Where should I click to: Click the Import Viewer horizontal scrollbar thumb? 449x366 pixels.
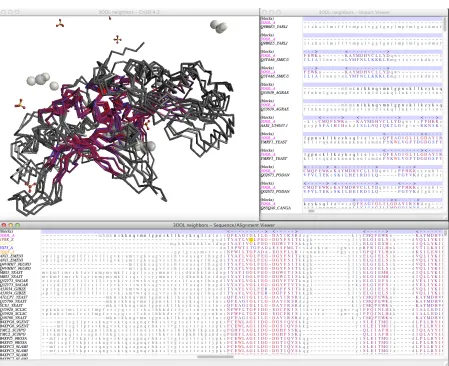[311, 211]
